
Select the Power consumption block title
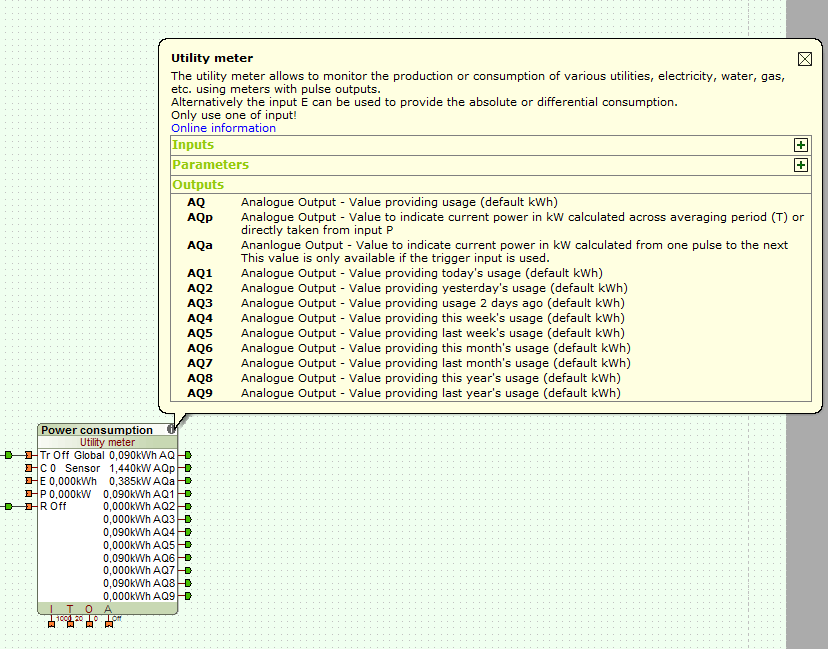pos(96,430)
